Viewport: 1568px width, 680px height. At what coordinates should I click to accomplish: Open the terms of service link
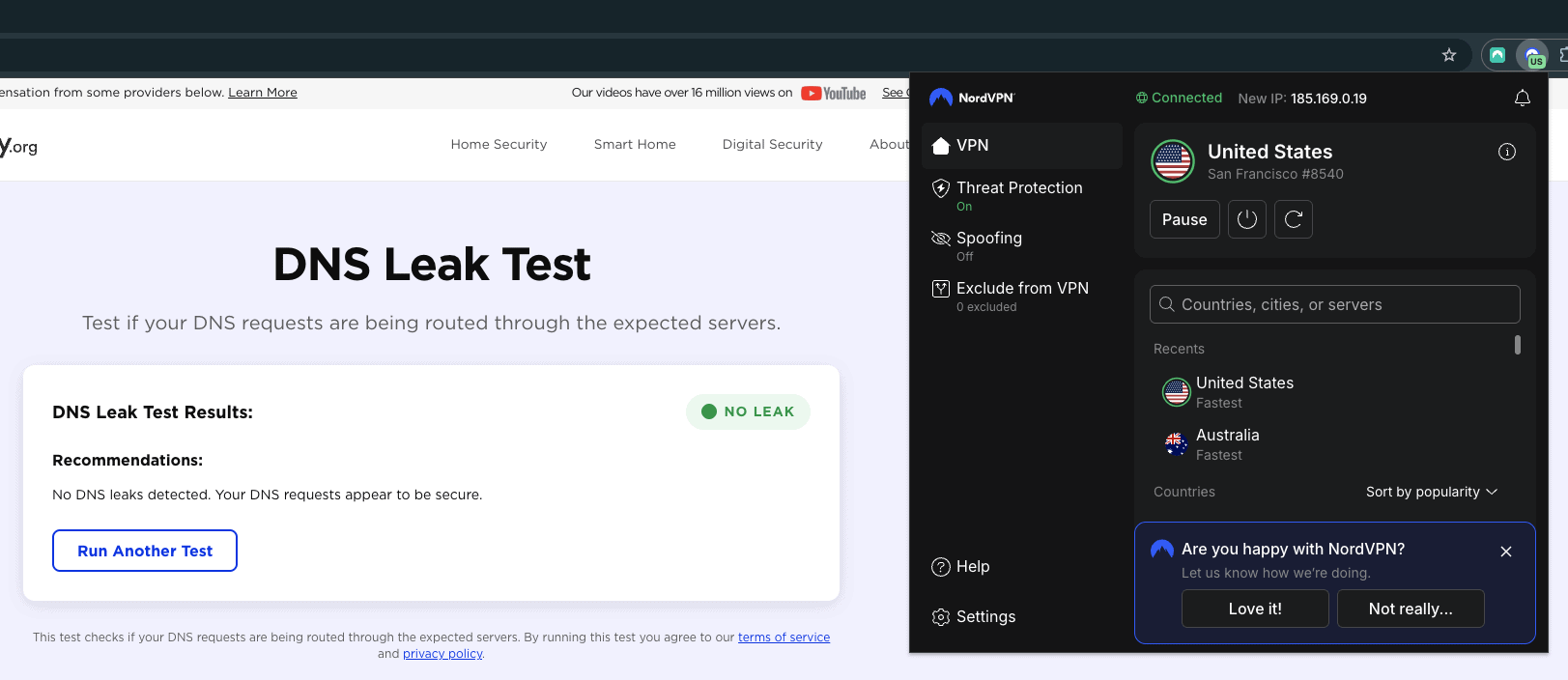click(x=784, y=637)
